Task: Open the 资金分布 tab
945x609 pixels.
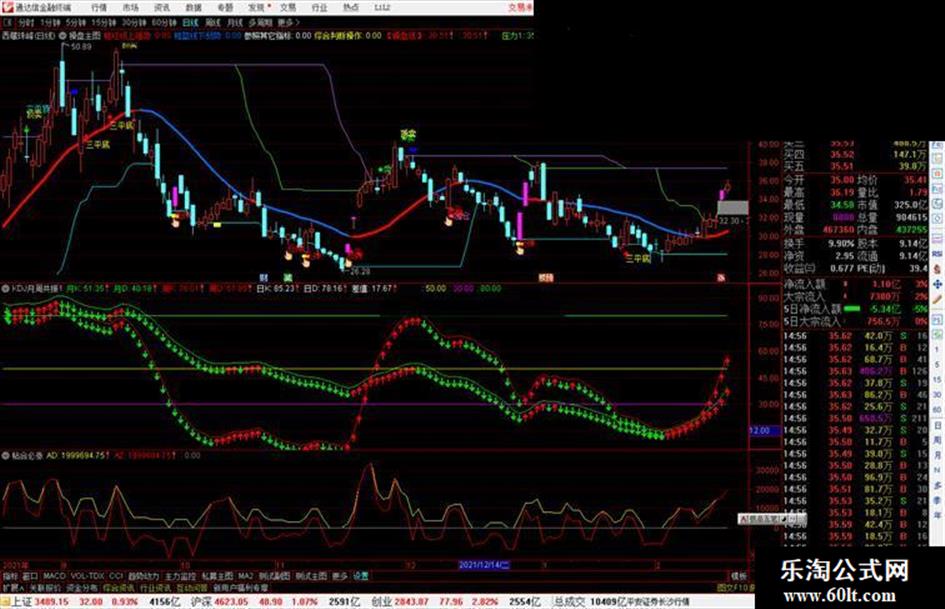Action: pyautogui.click(x=81, y=587)
